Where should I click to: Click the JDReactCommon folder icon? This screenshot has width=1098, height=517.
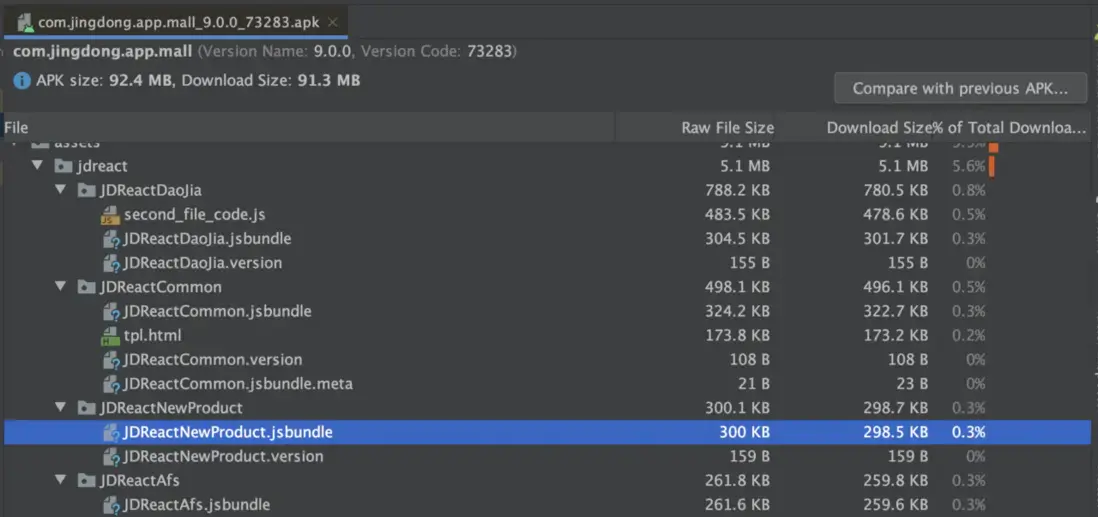pos(88,287)
